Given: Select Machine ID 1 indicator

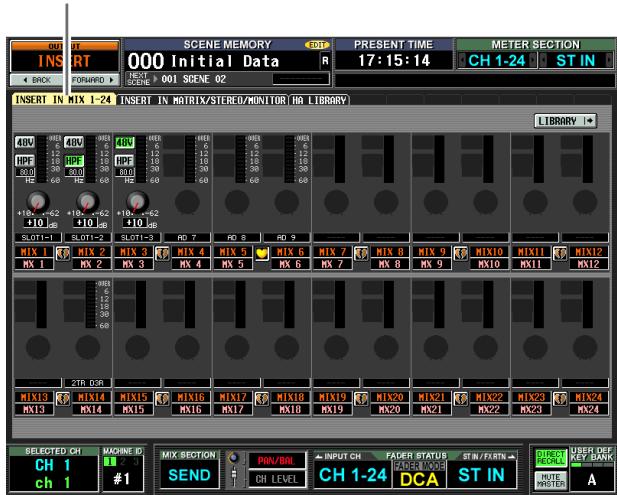Looking at the screenshot, I should pyautogui.click(x=110, y=462).
